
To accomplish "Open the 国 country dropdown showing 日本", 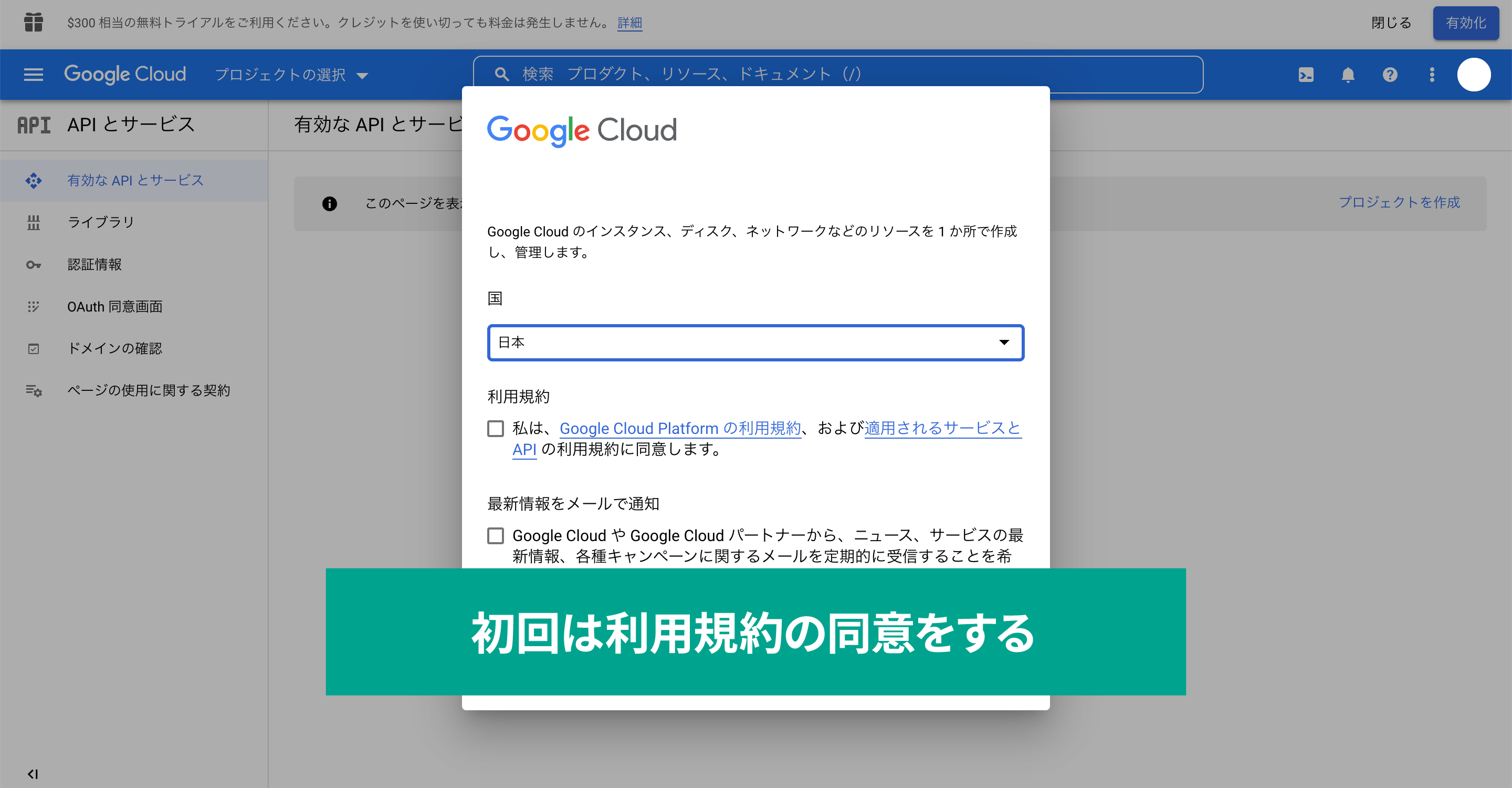I will click(x=755, y=343).
